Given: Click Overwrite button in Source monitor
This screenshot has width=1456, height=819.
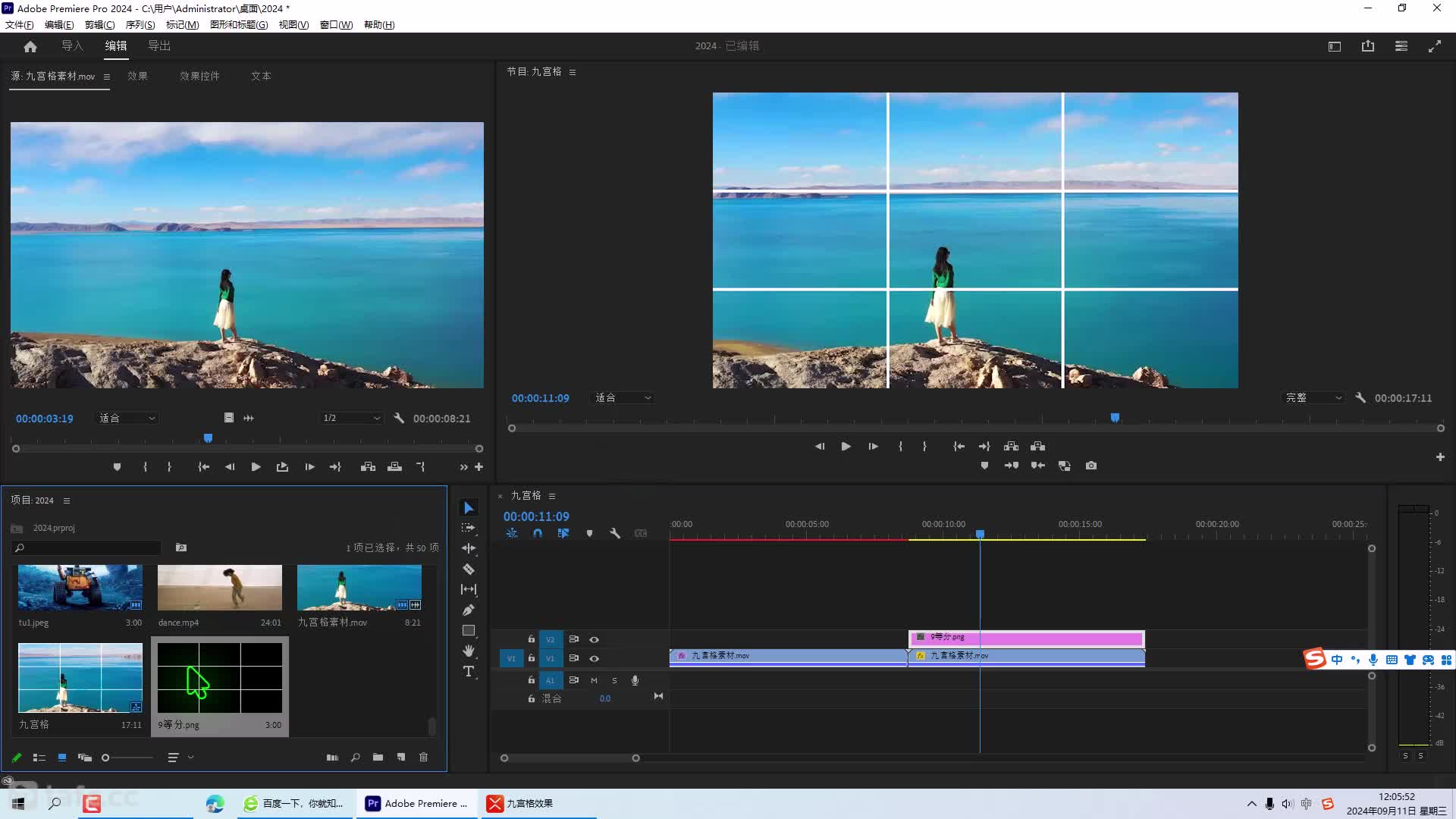Looking at the screenshot, I should (x=394, y=467).
